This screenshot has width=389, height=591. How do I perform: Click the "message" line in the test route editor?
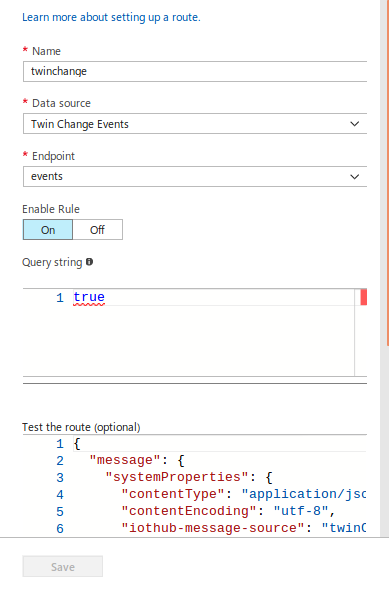point(137,460)
